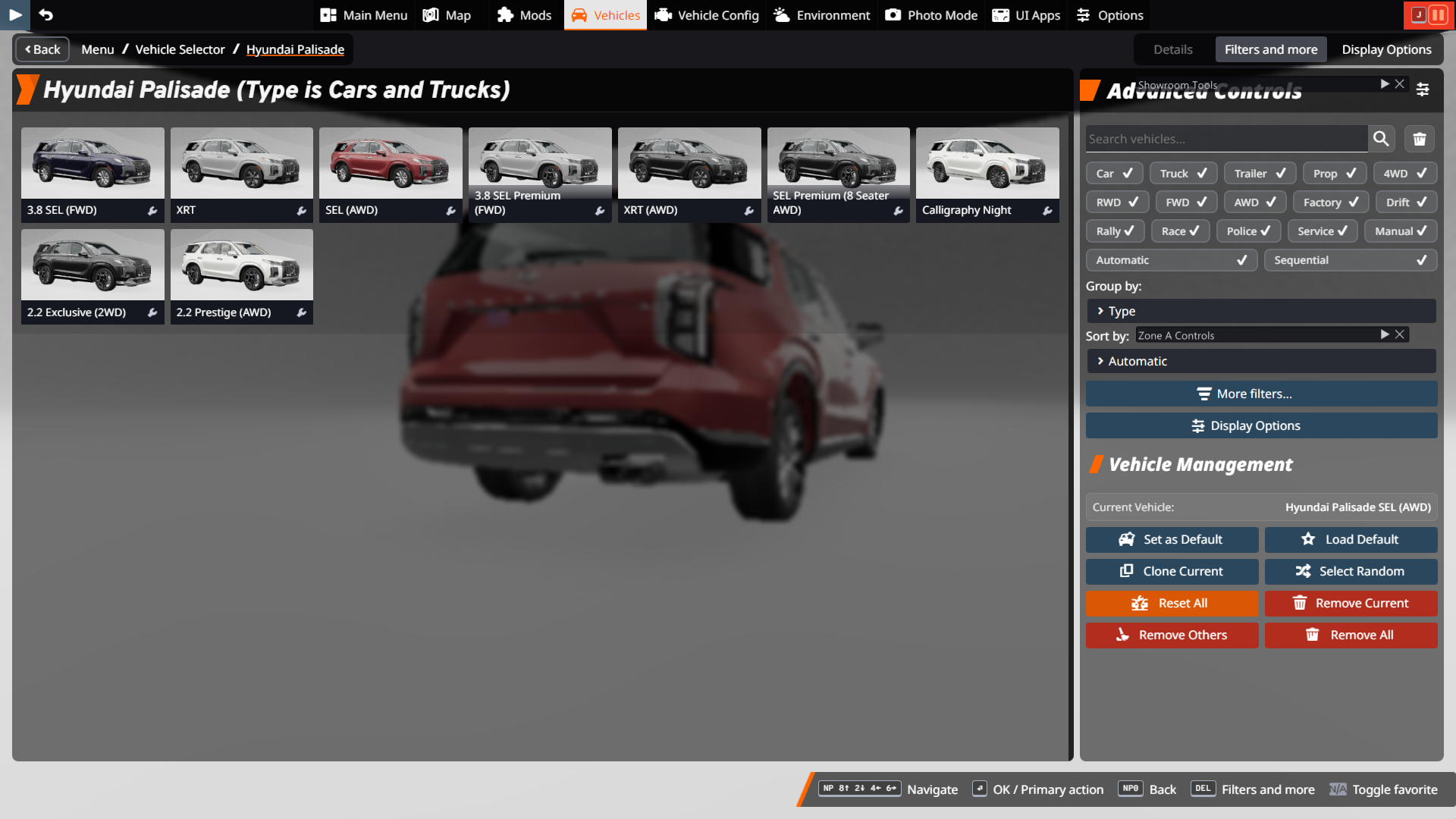Toggle the Rally filter
Image resolution: width=1456 pixels, height=819 pixels.
point(1115,231)
